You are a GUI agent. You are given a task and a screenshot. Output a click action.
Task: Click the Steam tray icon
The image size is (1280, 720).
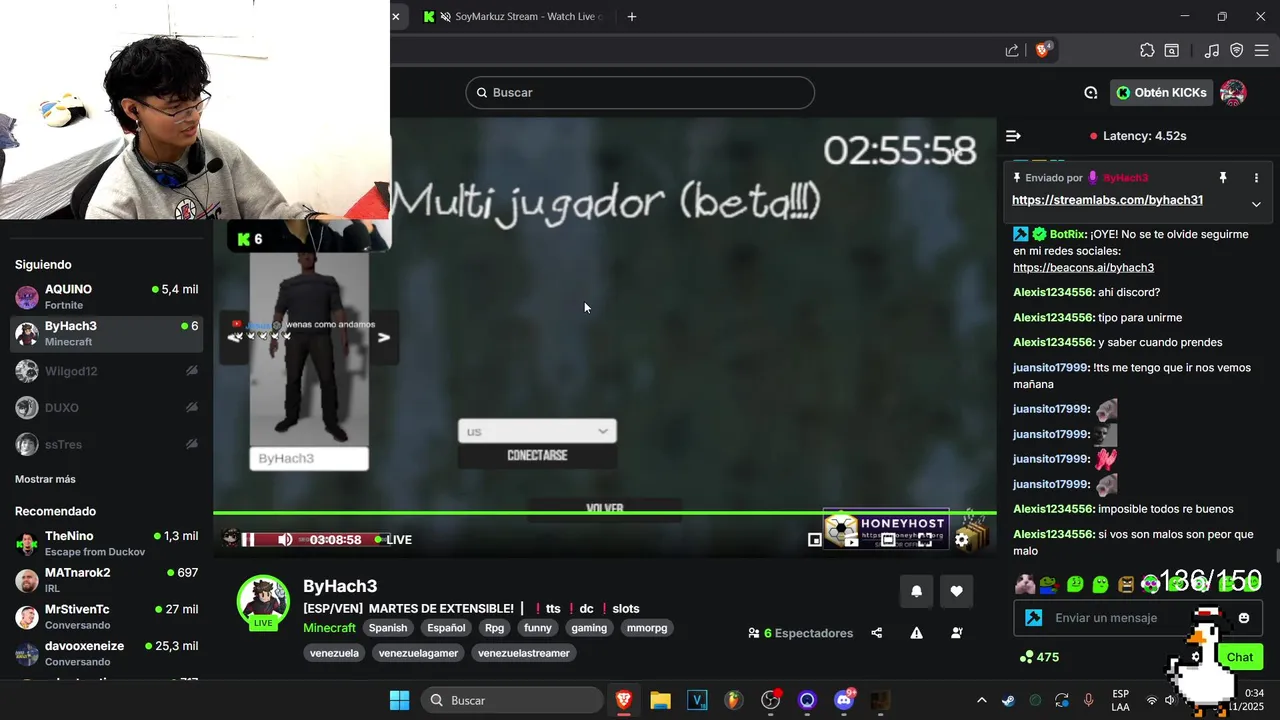(x=1008, y=700)
